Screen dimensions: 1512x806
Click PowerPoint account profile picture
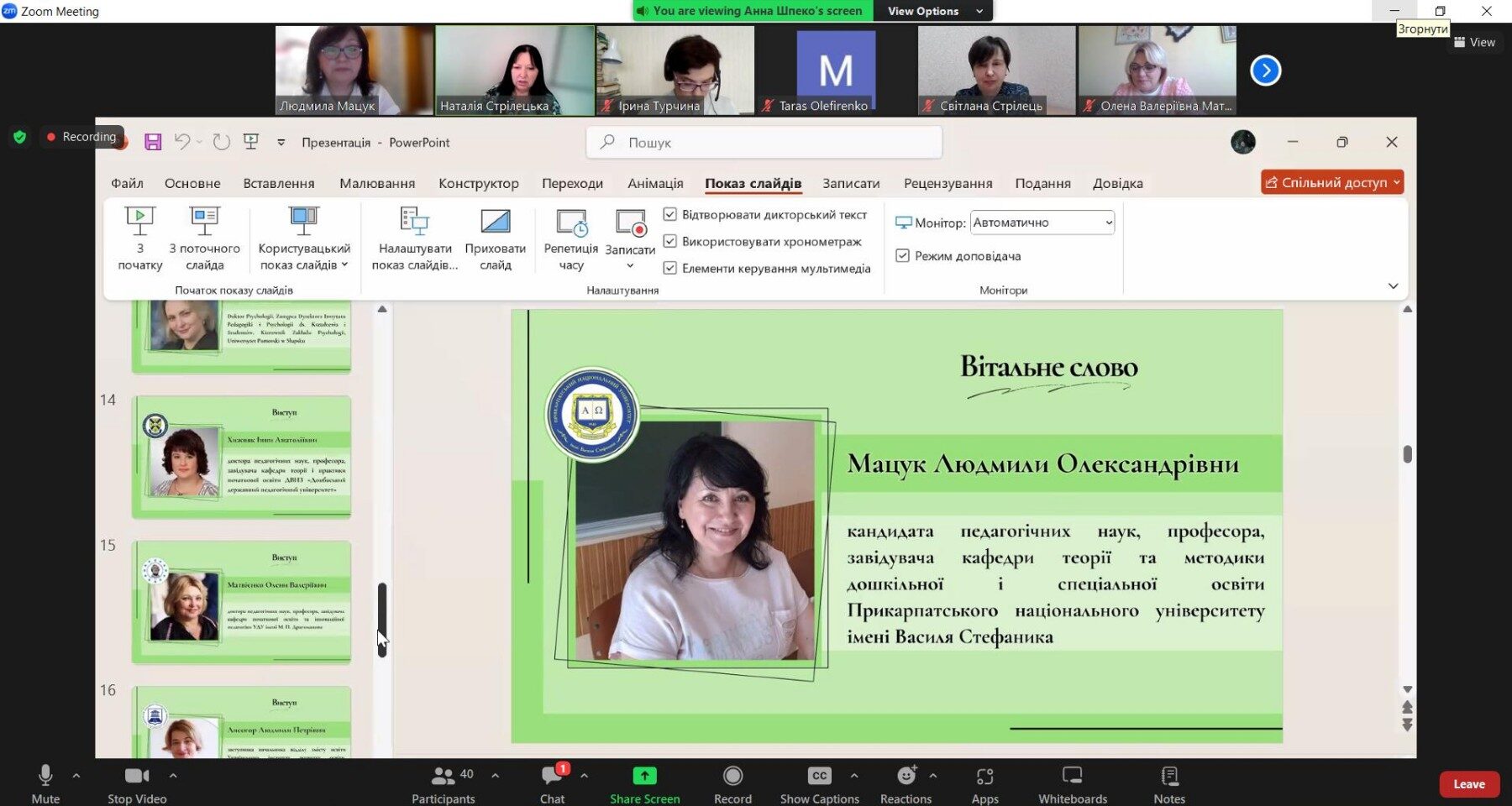click(x=1243, y=142)
